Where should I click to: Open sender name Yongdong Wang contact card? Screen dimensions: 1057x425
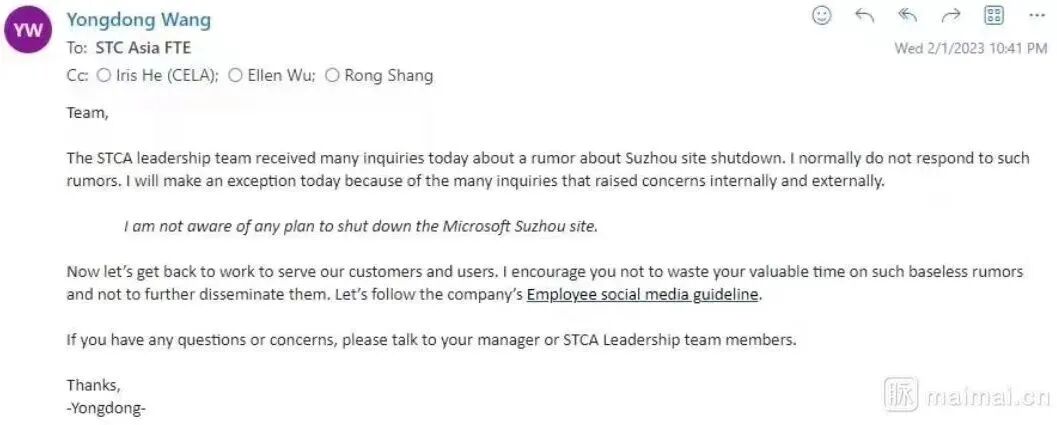[x=138, y=20]
